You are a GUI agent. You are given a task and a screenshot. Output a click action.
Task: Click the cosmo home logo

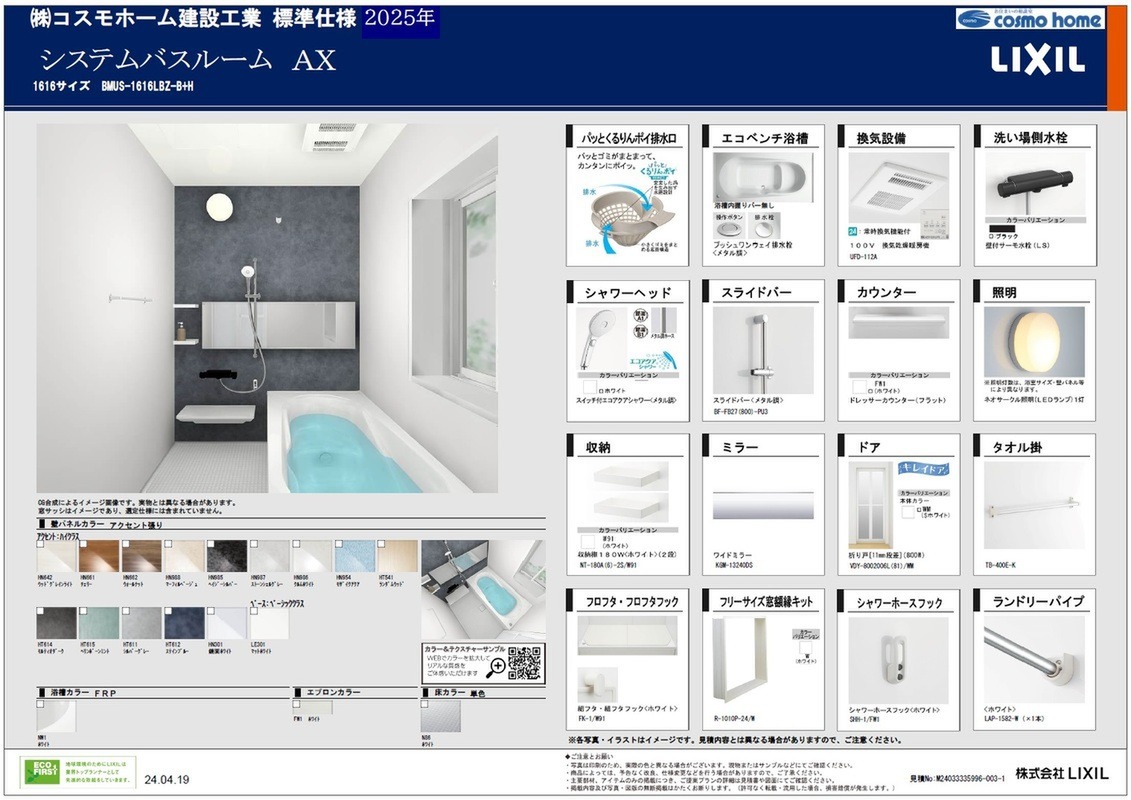click(1029, 19)
